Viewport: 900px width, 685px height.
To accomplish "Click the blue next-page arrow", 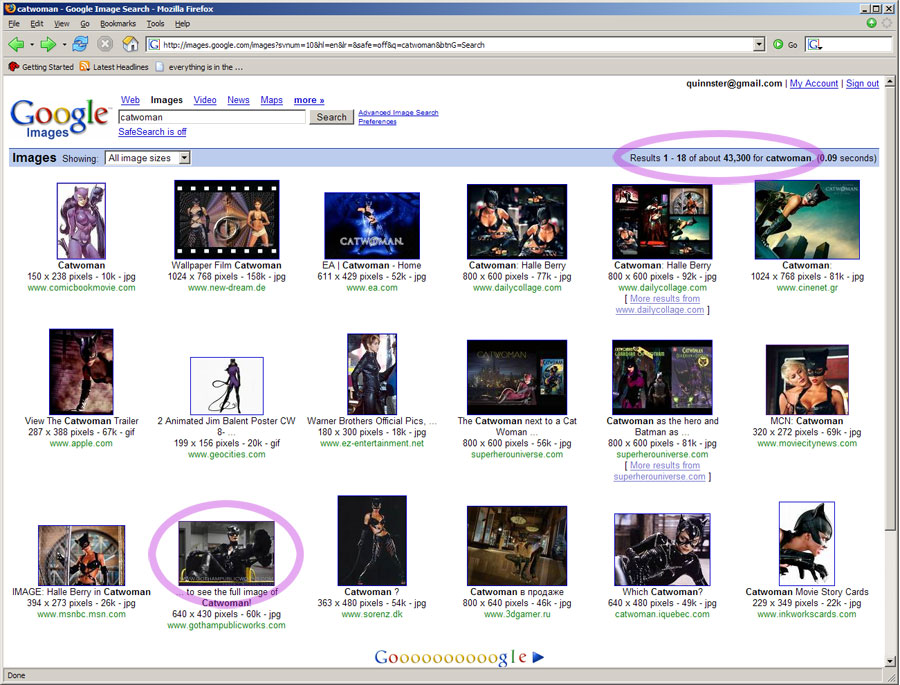I will click(x=538, y=657).
